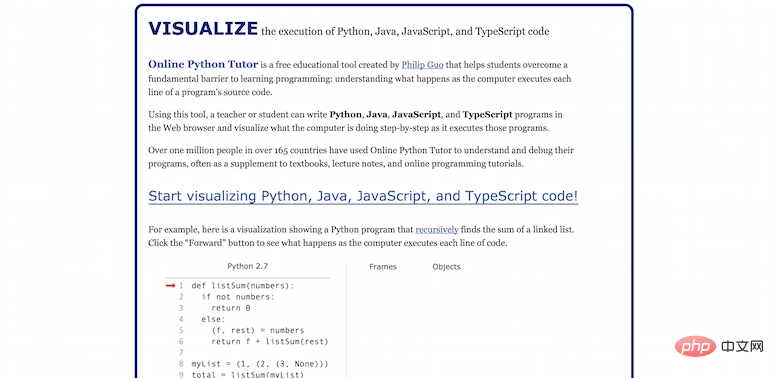This screenshot has height=379, width=774.
Task: Click the Online Python Tutor title text
Action: 203,64
